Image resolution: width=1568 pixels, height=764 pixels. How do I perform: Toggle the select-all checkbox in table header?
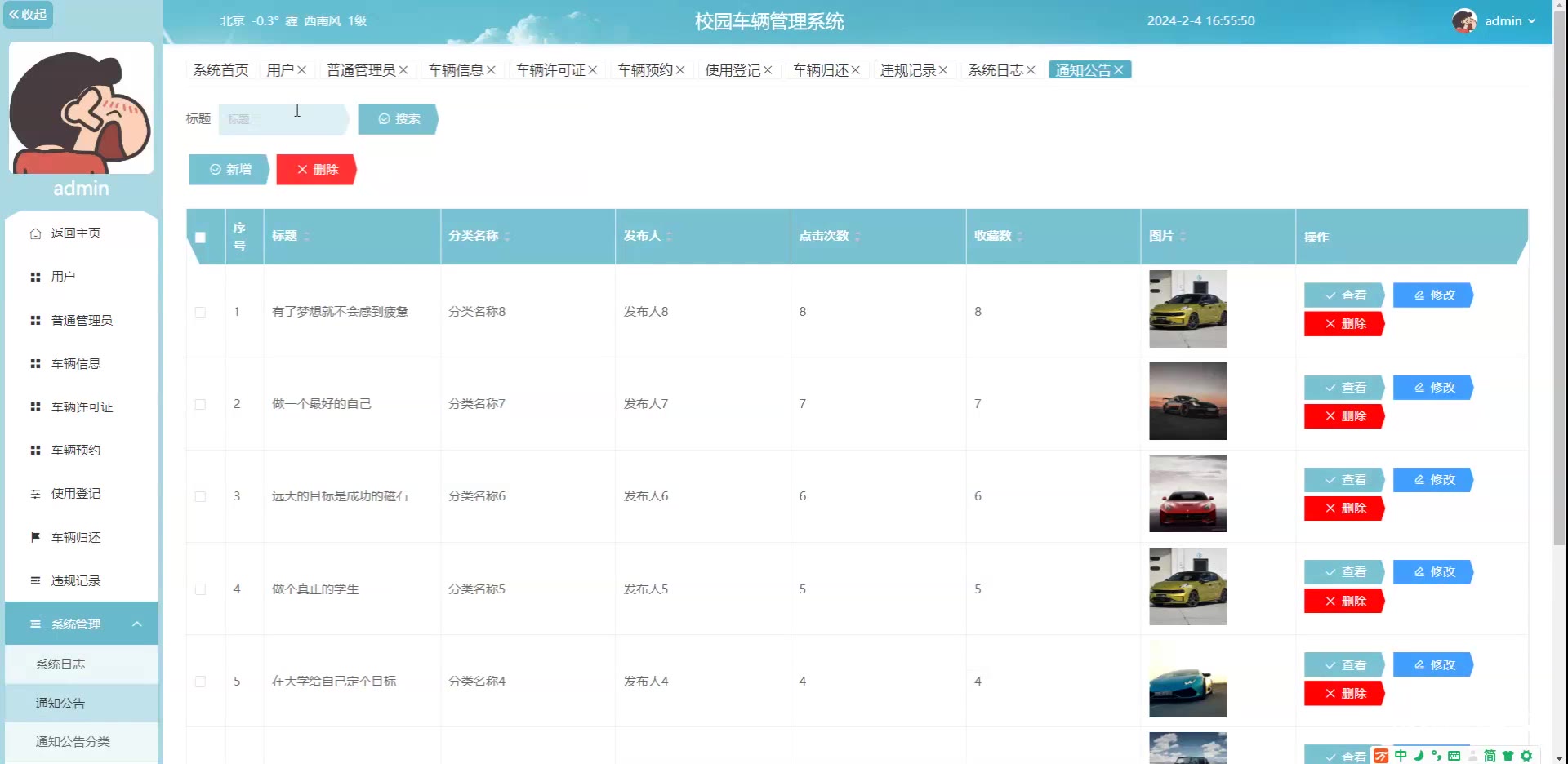click(200, 238)
